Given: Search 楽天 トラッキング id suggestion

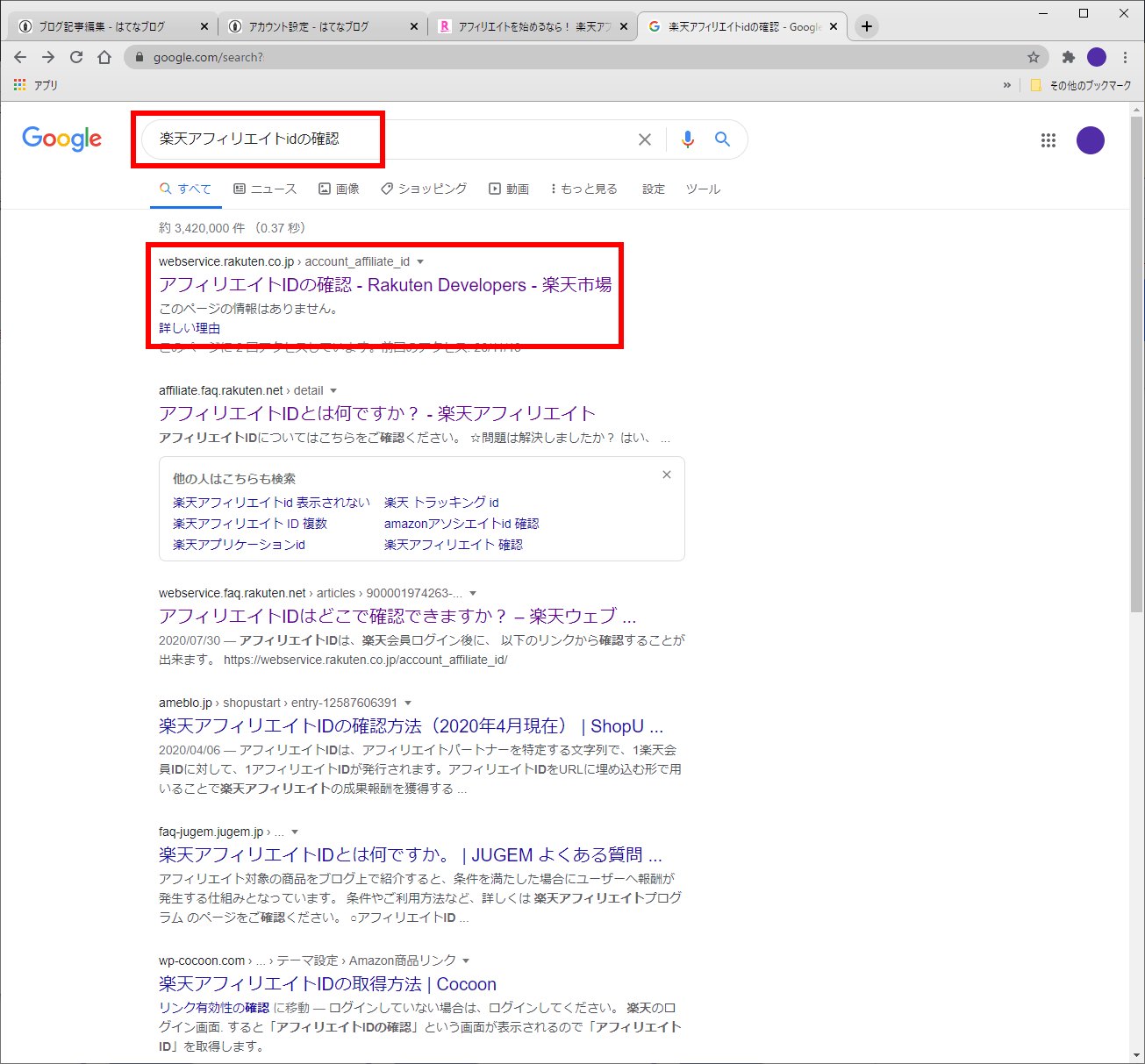Looking at the screenshot, I should click(x=441, y=503).
